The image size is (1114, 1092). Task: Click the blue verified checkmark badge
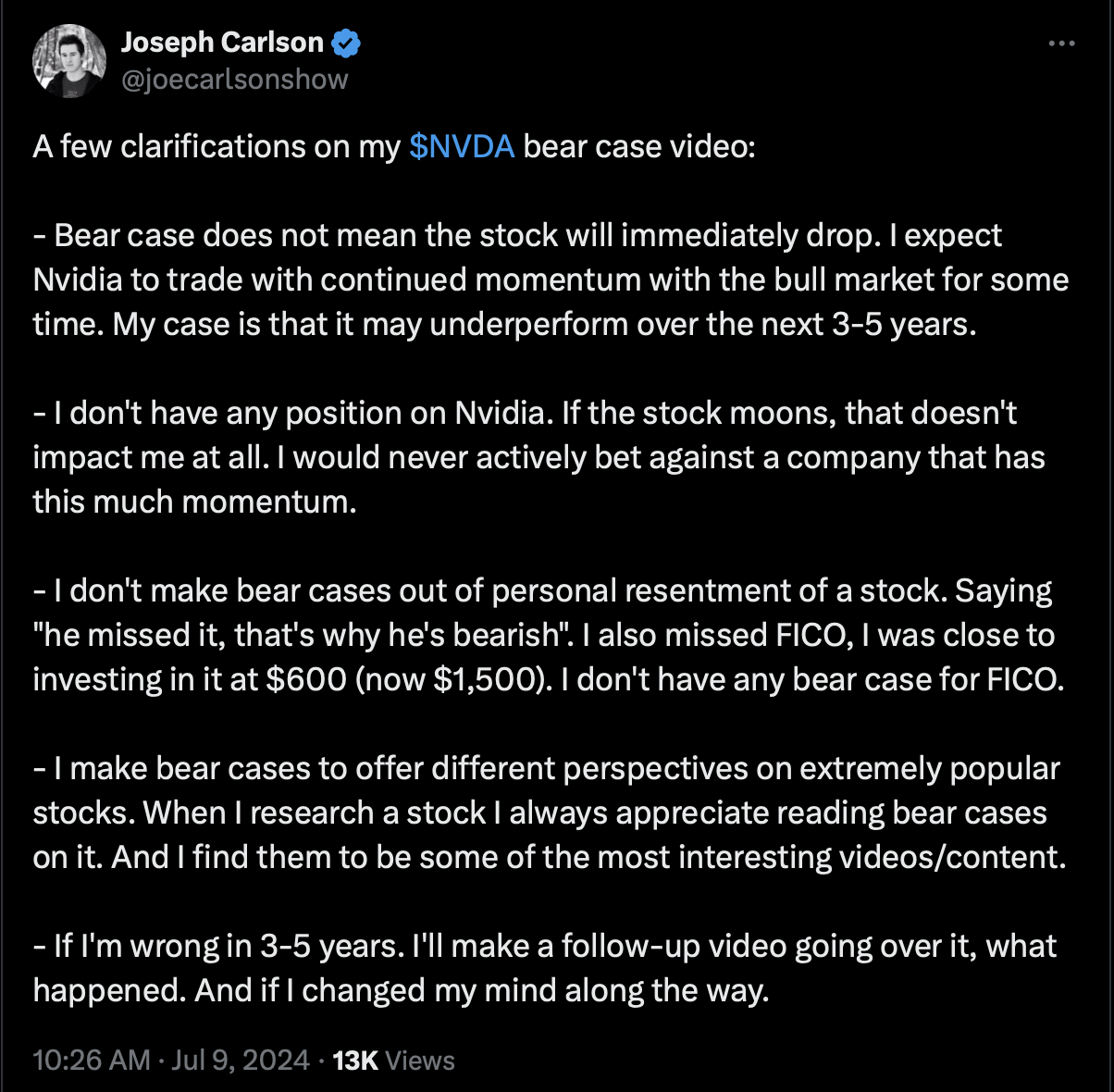[x=346, y=43]
